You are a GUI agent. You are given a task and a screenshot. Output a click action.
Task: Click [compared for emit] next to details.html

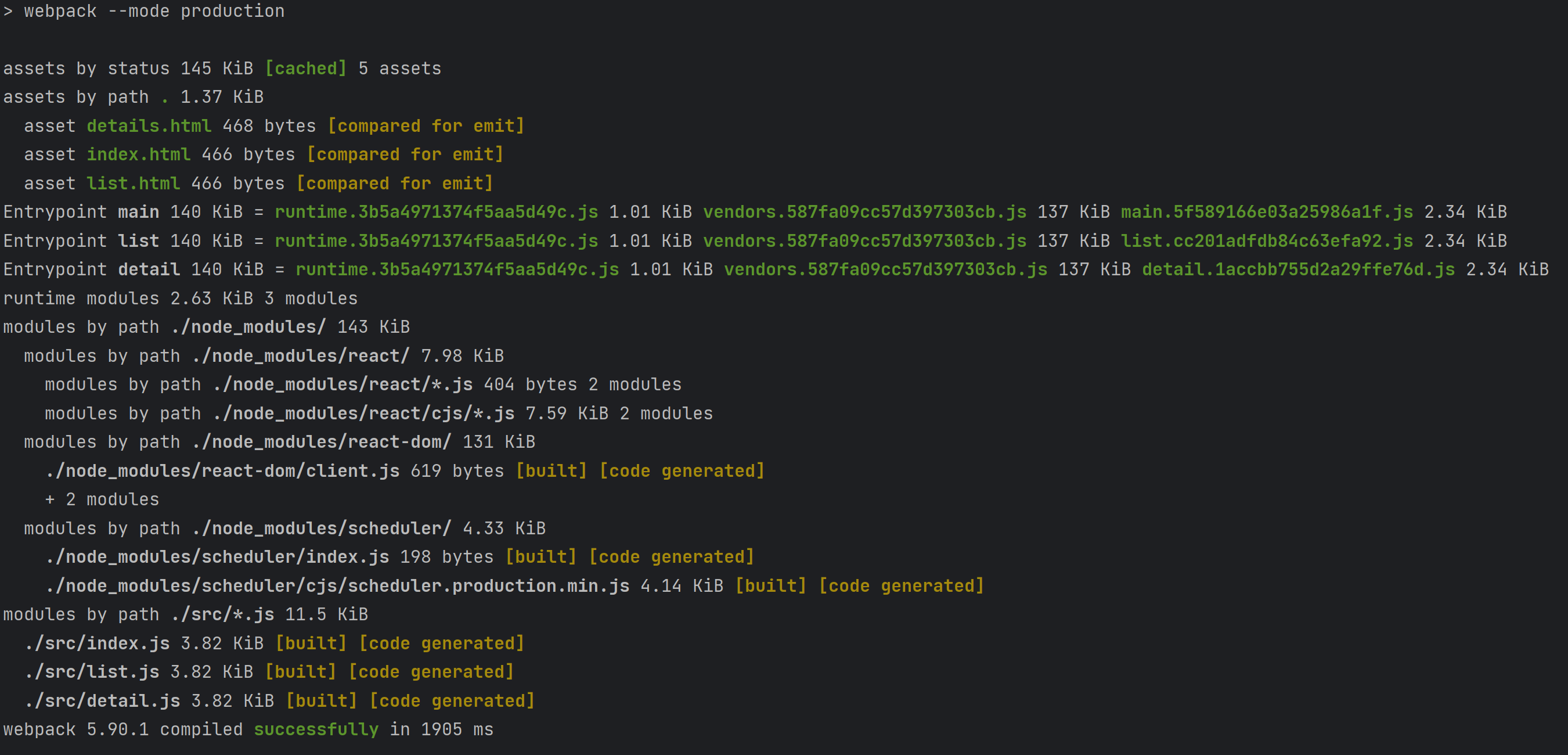(426, 126)
